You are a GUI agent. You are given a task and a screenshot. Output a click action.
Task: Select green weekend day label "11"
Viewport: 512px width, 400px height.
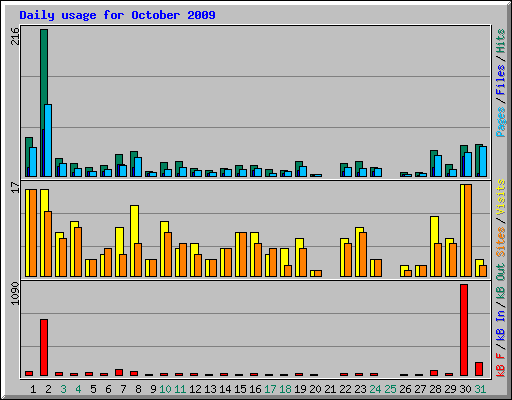[x=180, y=389]
